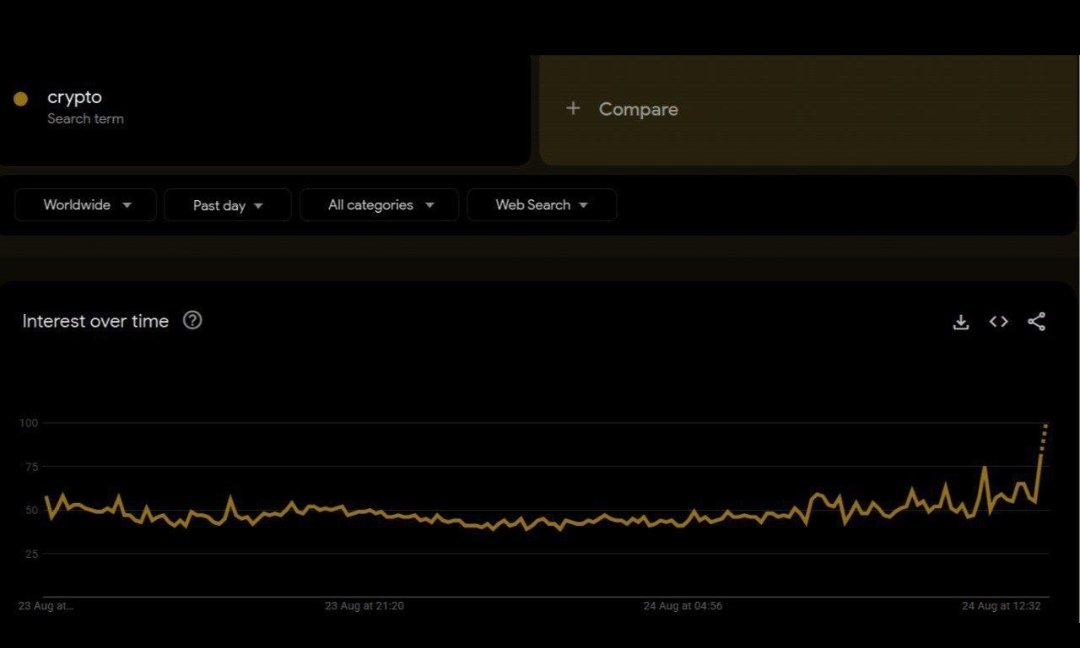Screen dimensions: 1080x648
Task: Click the share chart icon
Action: click(x=1037, y=322)
